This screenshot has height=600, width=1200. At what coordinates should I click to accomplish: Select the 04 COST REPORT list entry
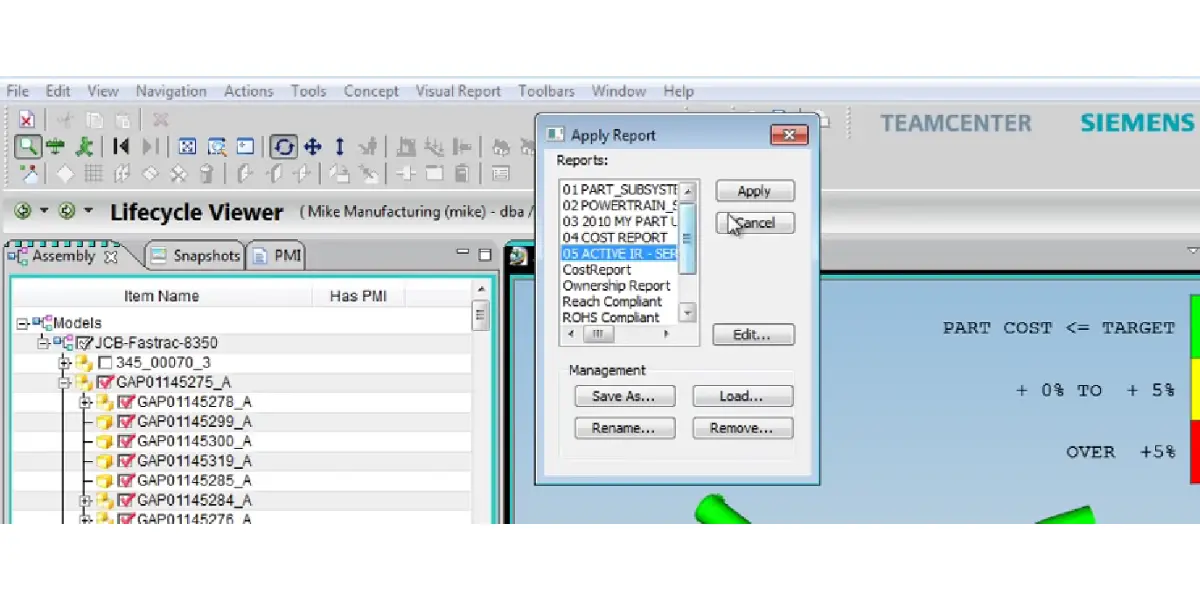pos(618,238)
